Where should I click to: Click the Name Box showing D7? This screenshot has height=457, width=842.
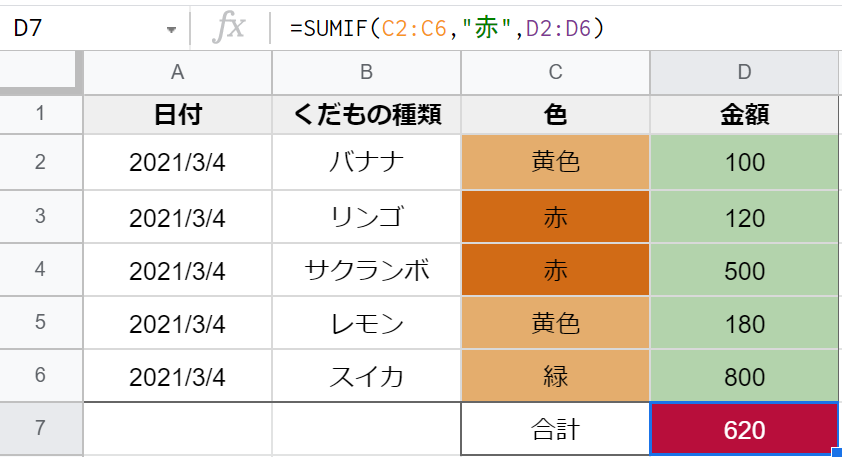(80, 28)
